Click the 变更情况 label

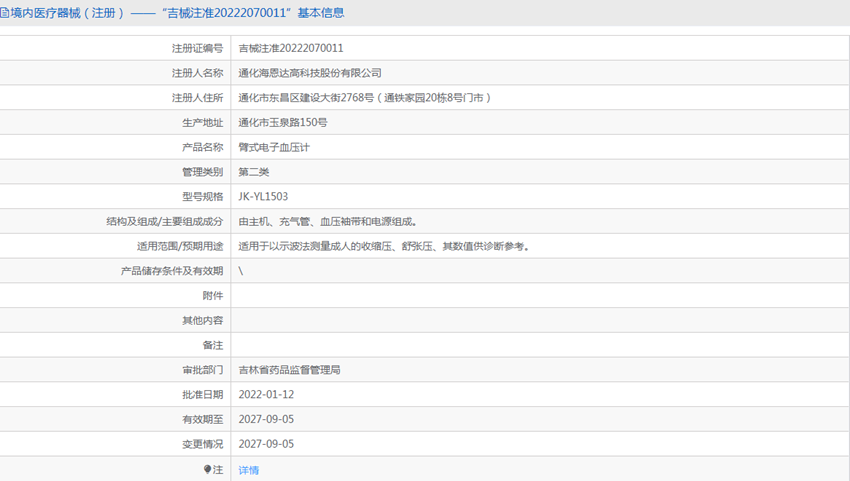[203, 444]
